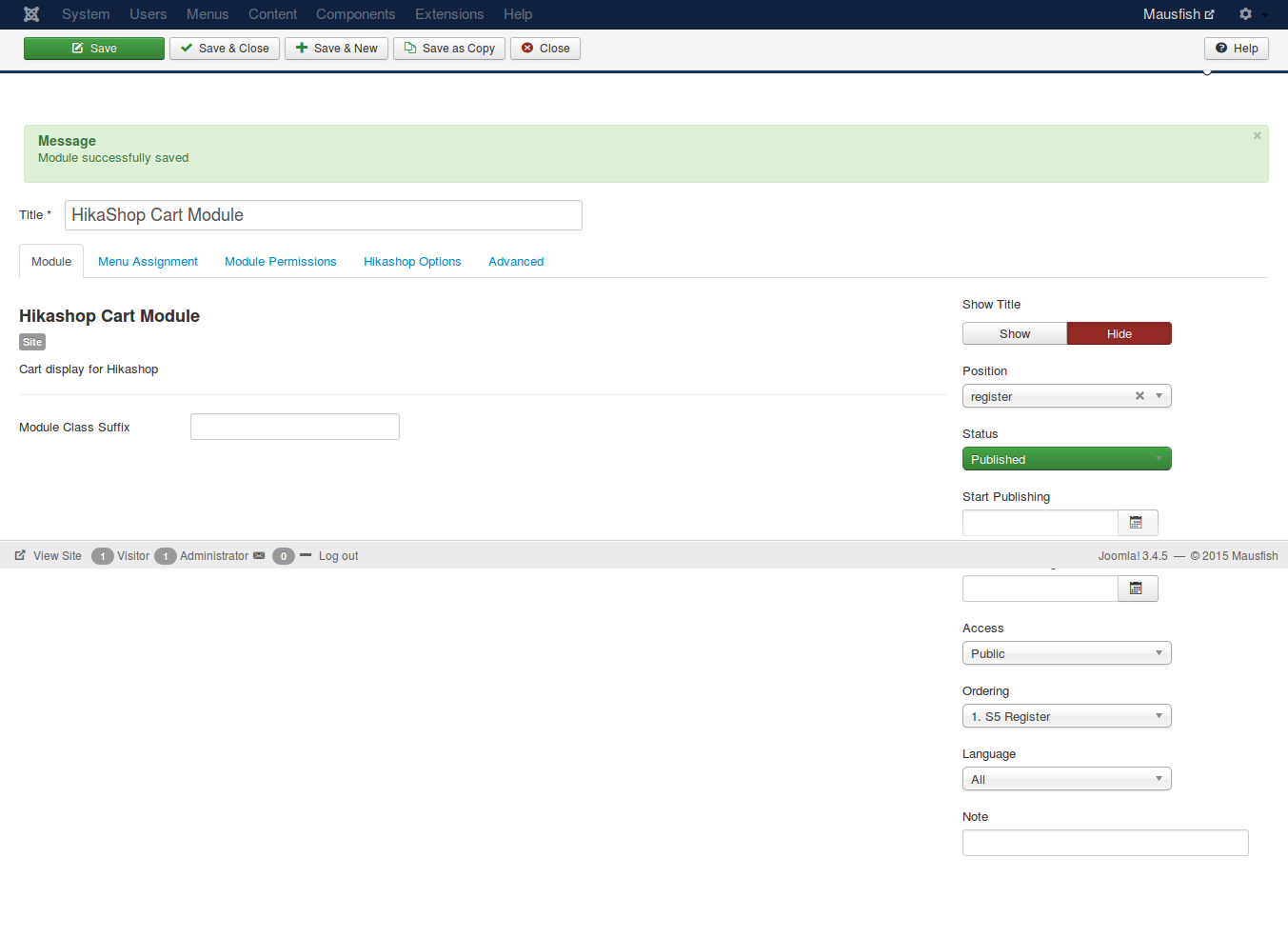The image size is (1288, 938).
Task: Open the Language dropdown showing All
Action: coord(1067,779)
